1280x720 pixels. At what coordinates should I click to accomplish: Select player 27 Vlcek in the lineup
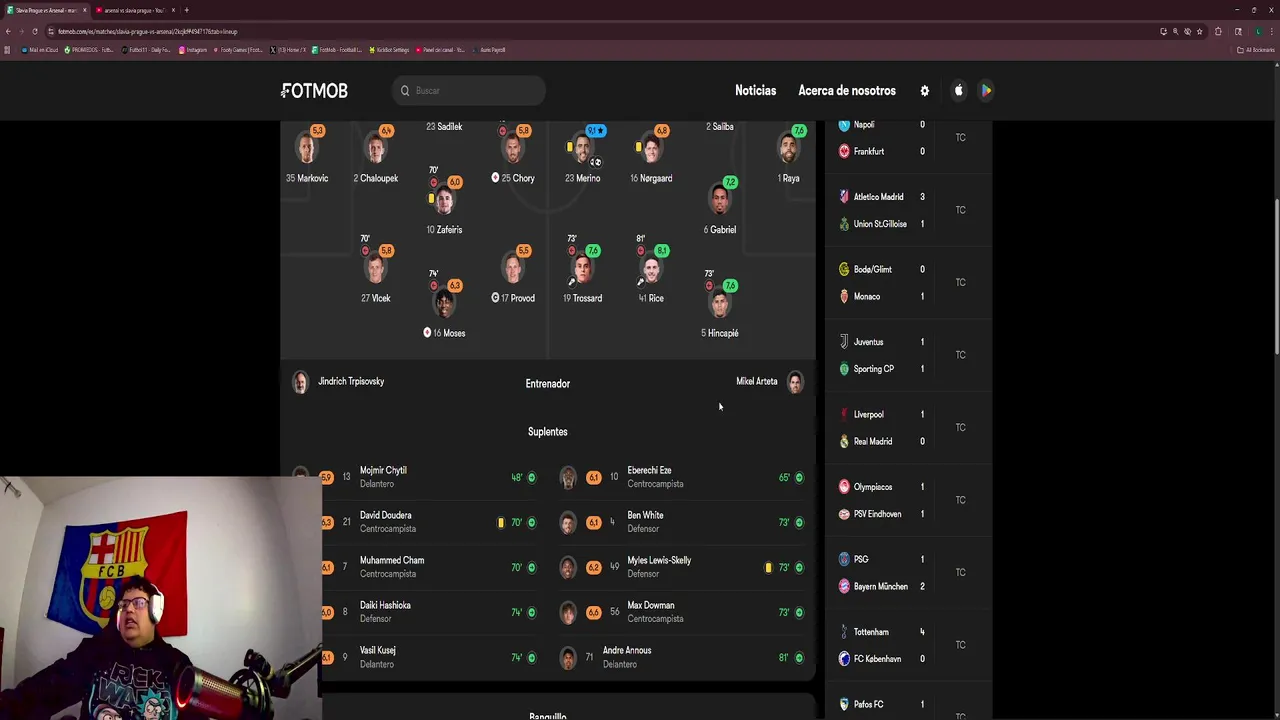[x=375, y=273]
